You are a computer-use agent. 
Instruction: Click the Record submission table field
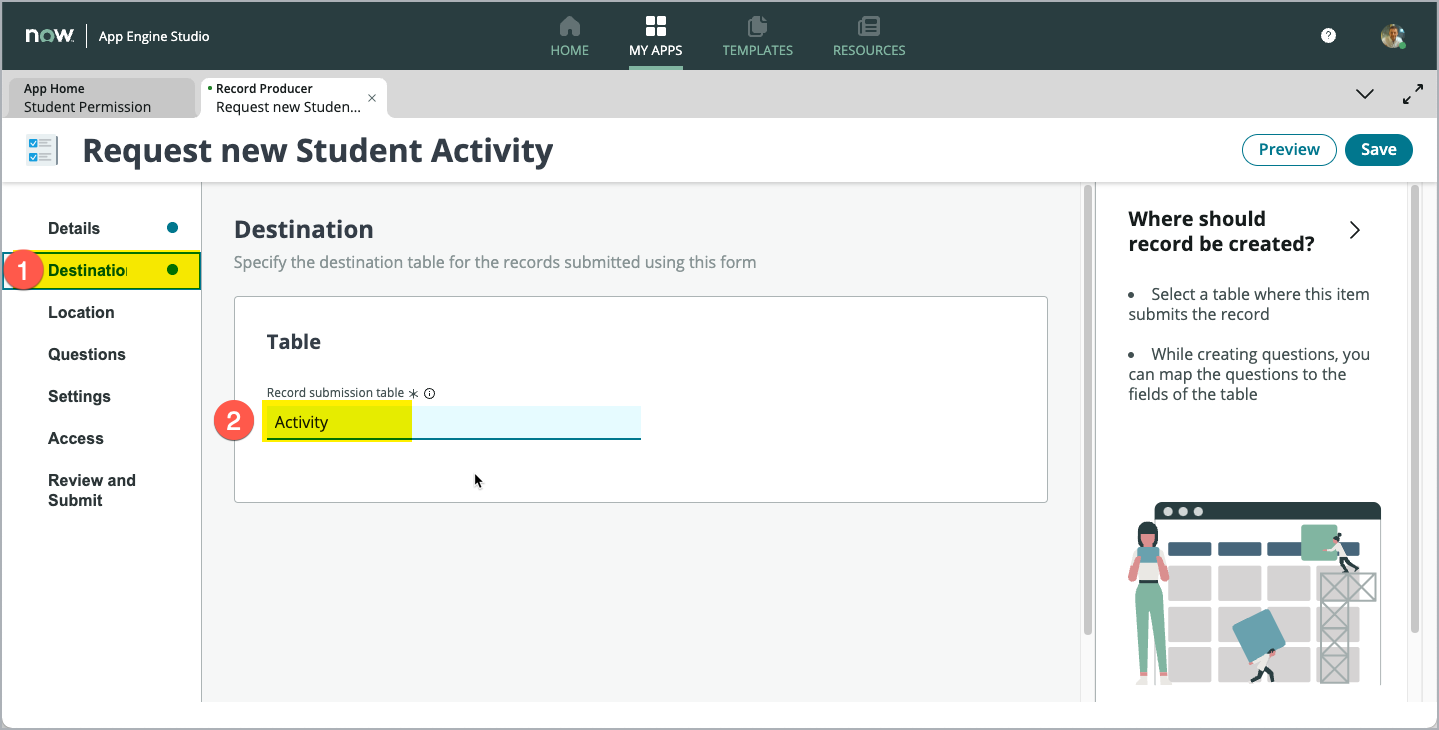453,422
